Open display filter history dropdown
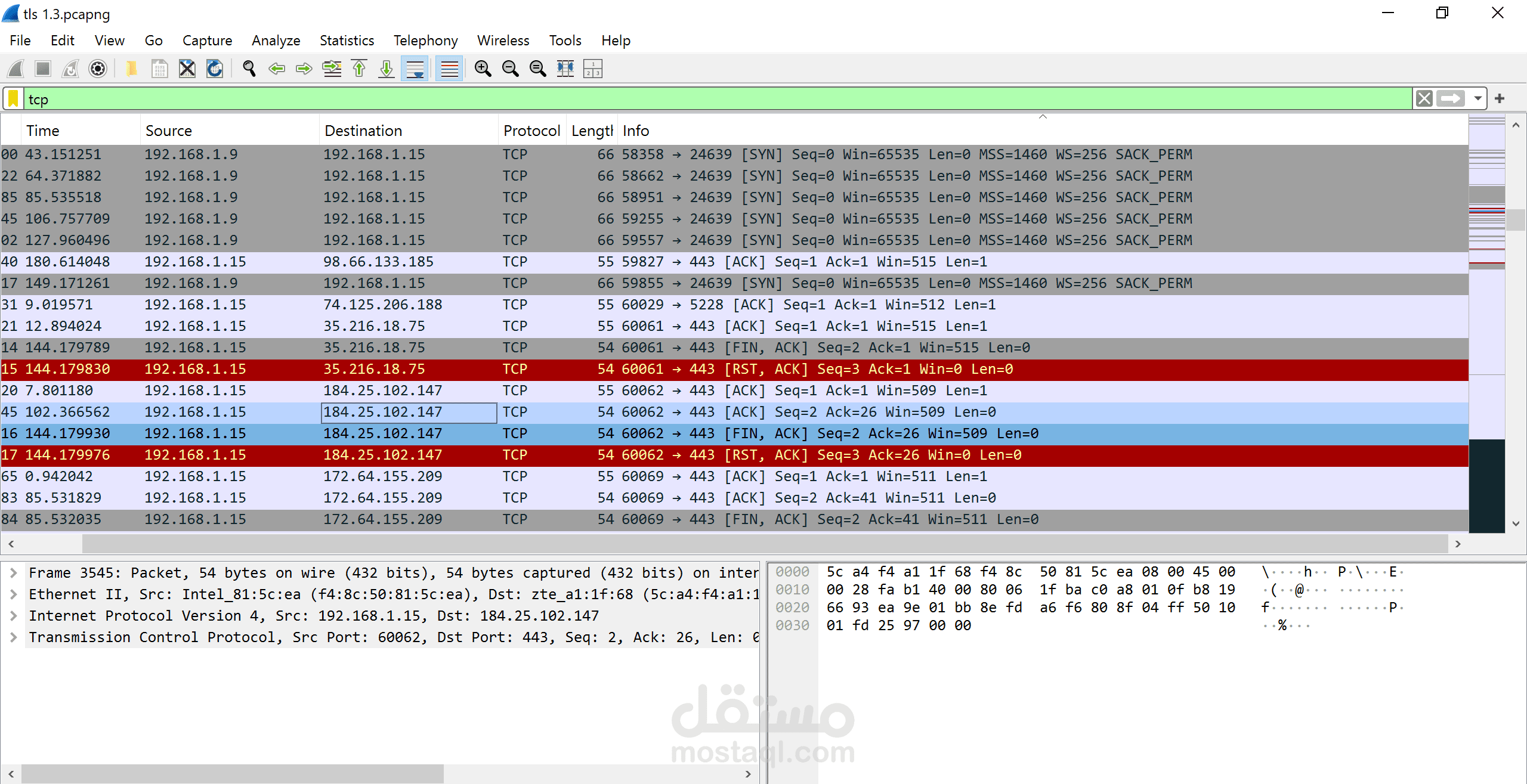Image resolution: width=1527 pixels, height=784 pixels. pos(1477,99)
